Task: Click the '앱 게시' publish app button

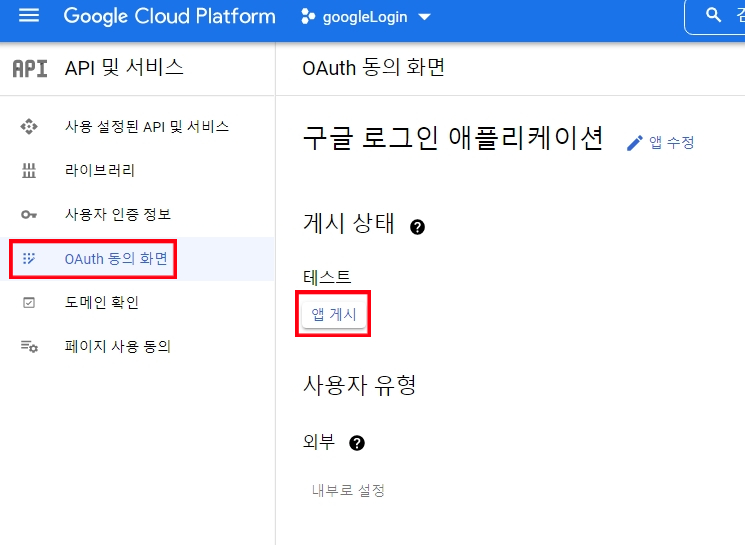Action: (334, 314)
